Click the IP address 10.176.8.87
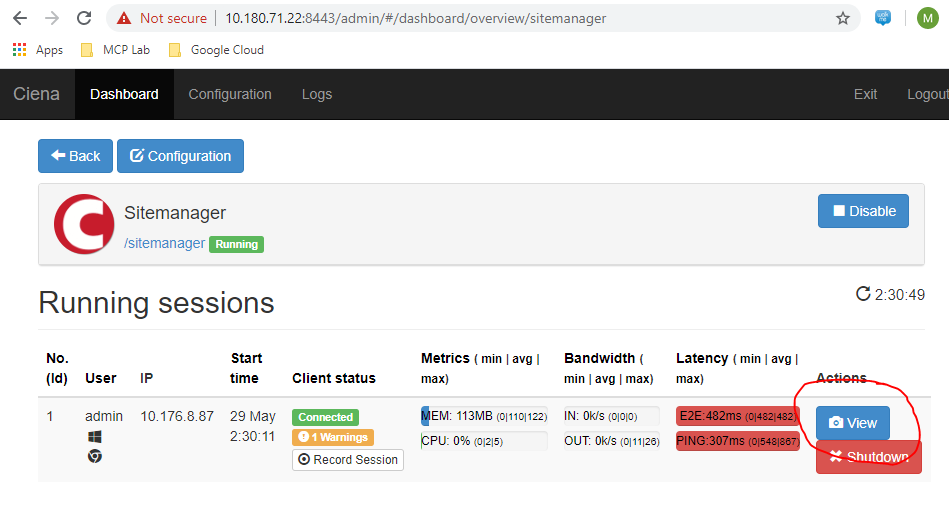The width and height of the screenshot is (949, 505). click(177, 417)
